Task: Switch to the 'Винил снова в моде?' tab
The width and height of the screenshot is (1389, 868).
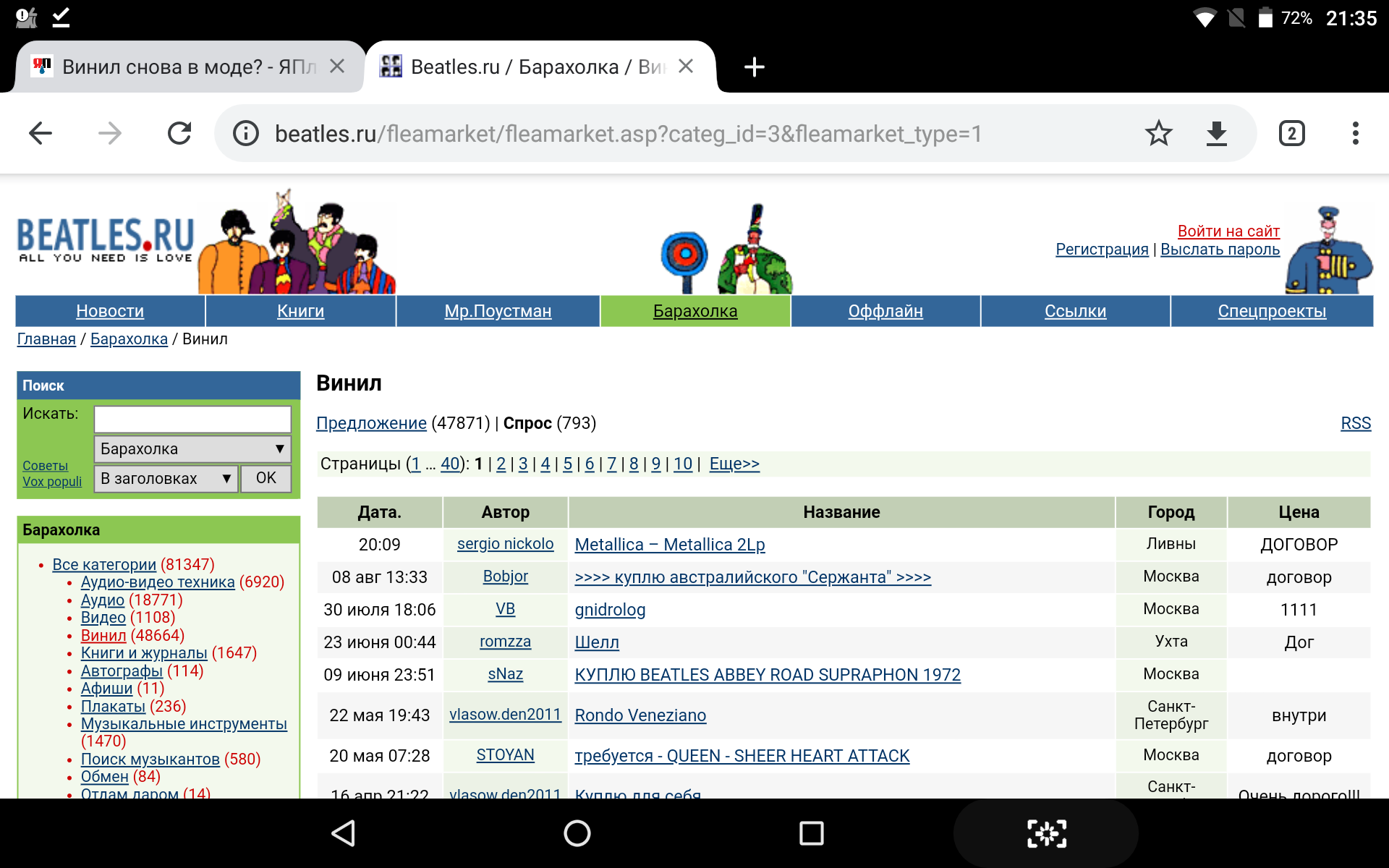Action: click(x=190, y=67)
